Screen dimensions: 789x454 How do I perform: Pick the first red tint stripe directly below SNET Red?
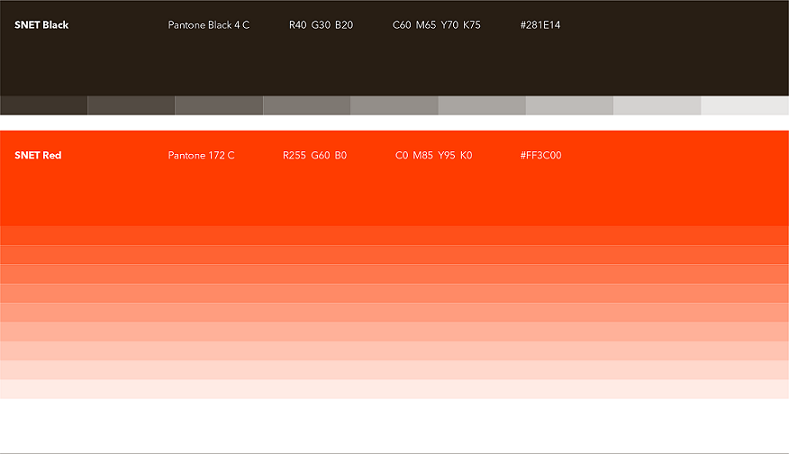(x=394, y=236)
